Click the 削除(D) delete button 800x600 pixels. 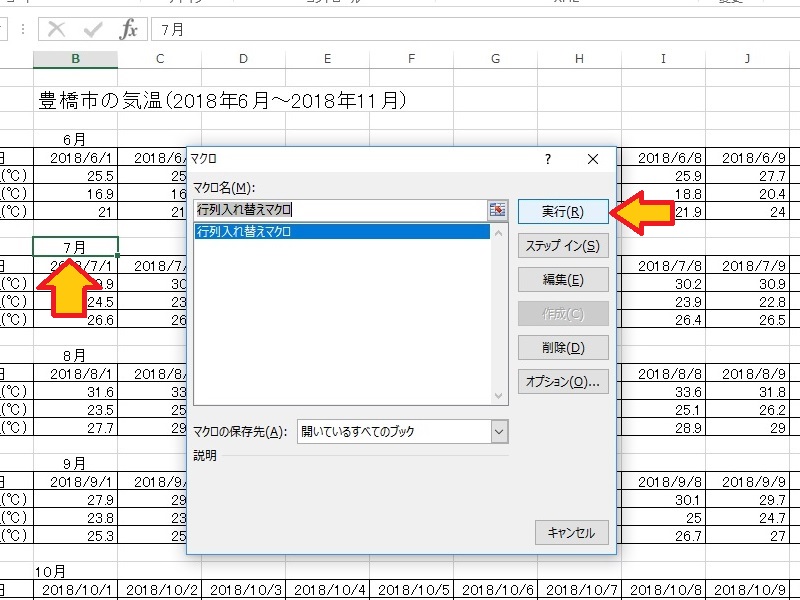(562, 348)
